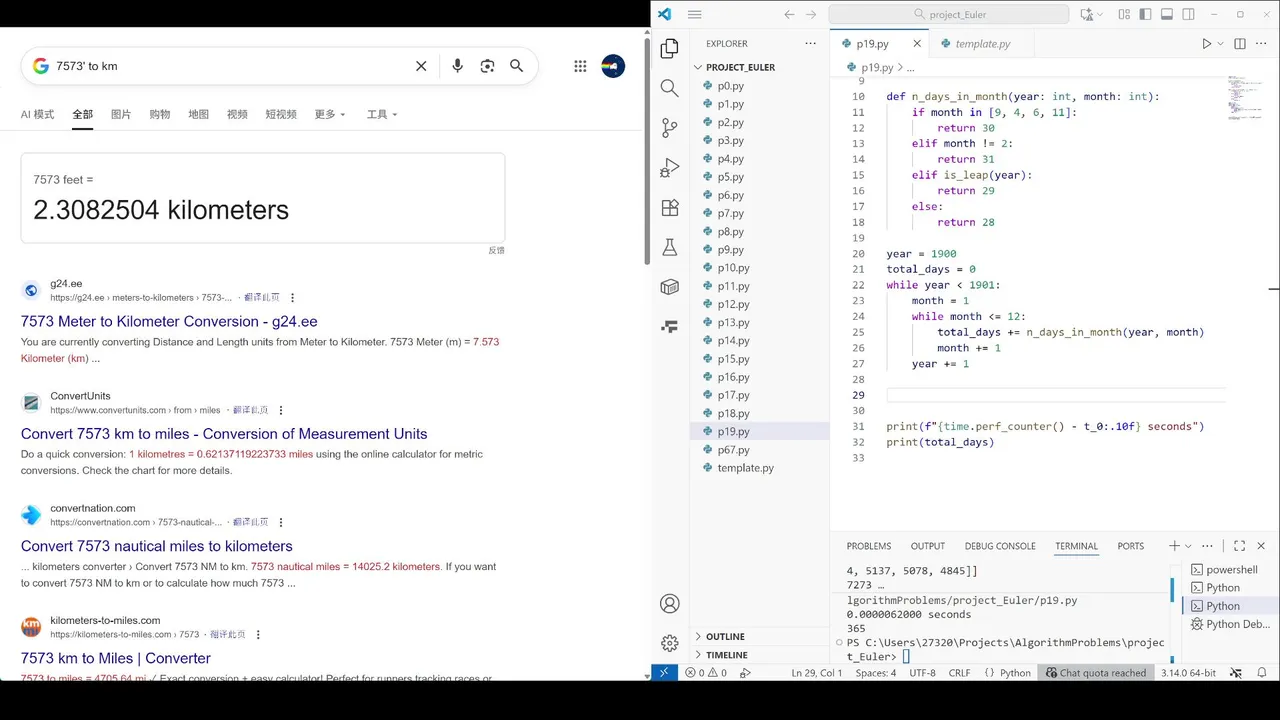Screen dimensions: 1280x720
Task: Open notifications bell in status bar
Action: click(x=1262, y=673)
